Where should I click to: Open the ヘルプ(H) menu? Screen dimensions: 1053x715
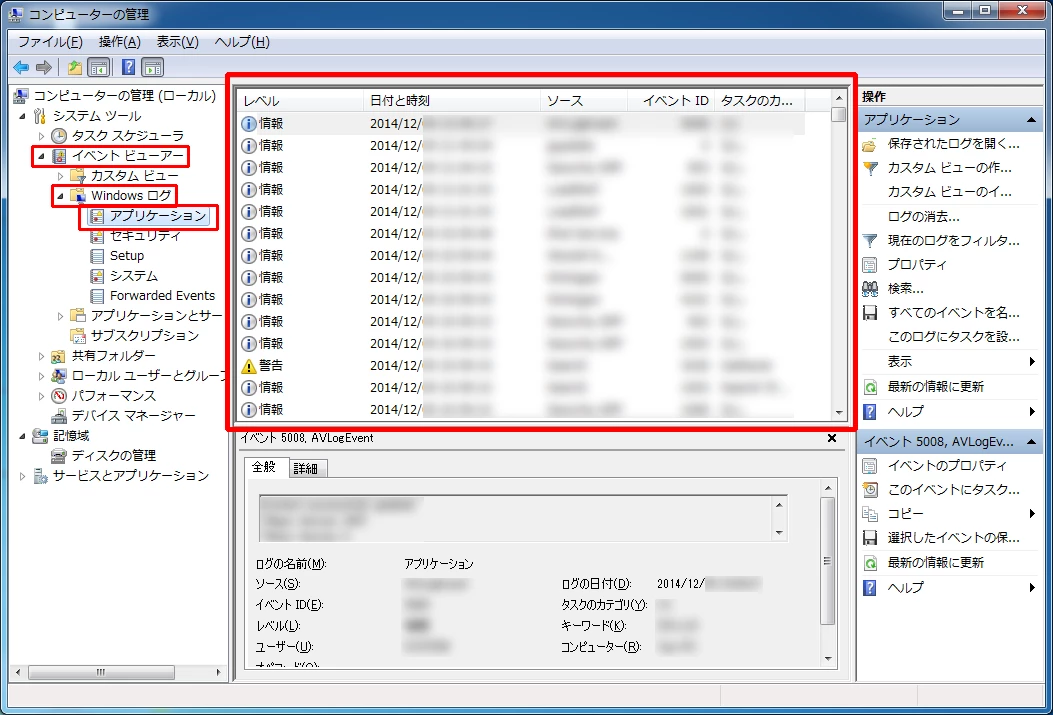pos(242,42)
